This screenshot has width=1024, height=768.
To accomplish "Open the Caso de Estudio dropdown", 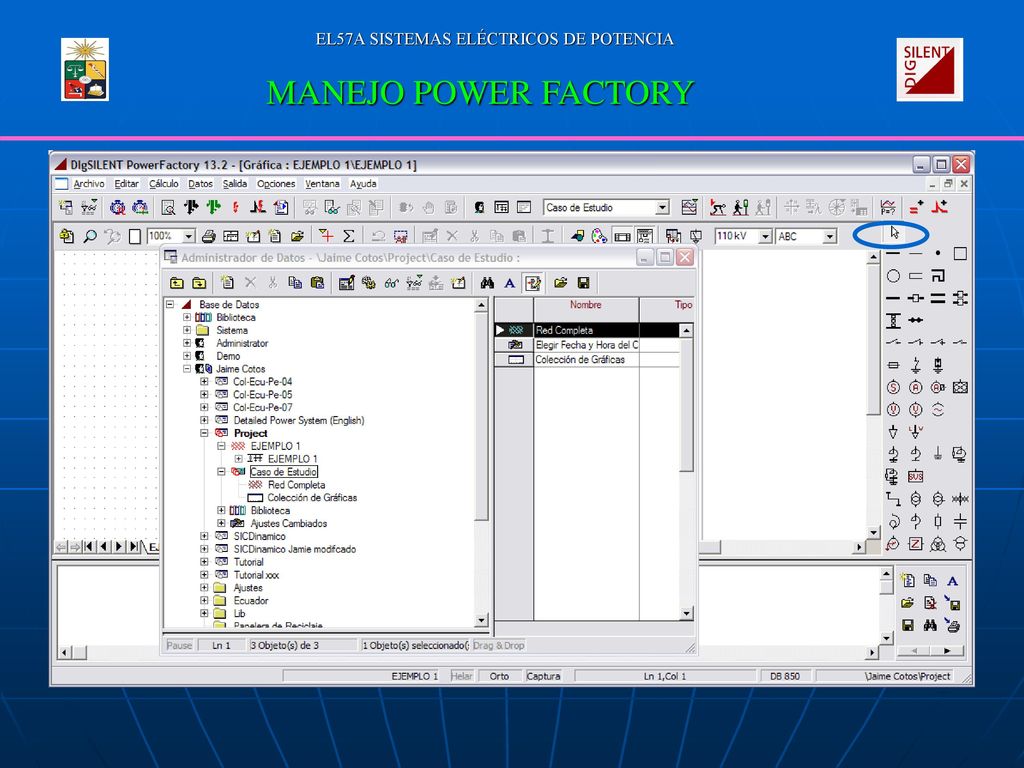I will click(662, 208).
